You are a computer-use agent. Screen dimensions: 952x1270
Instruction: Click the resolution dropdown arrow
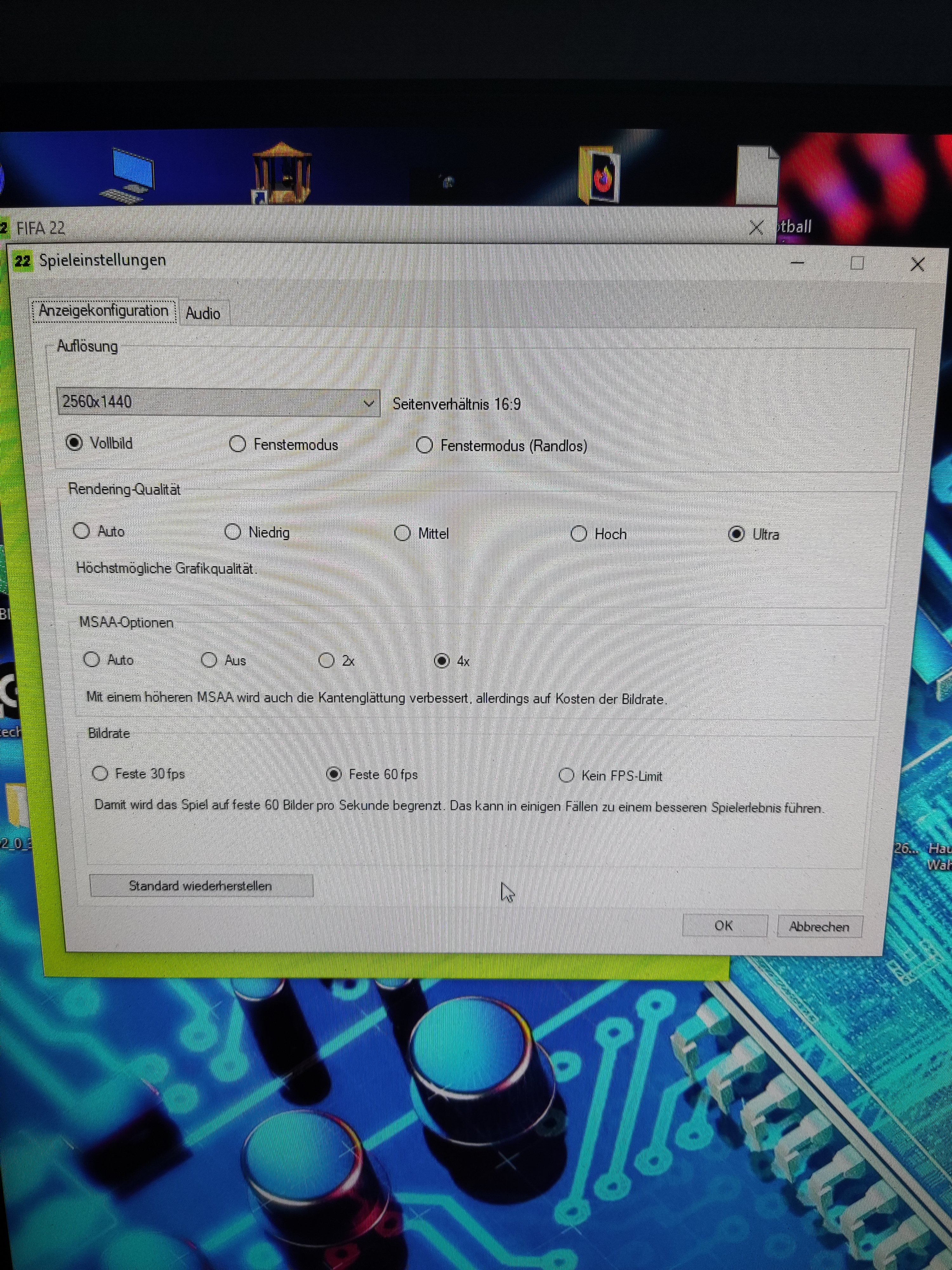point(369,404)
